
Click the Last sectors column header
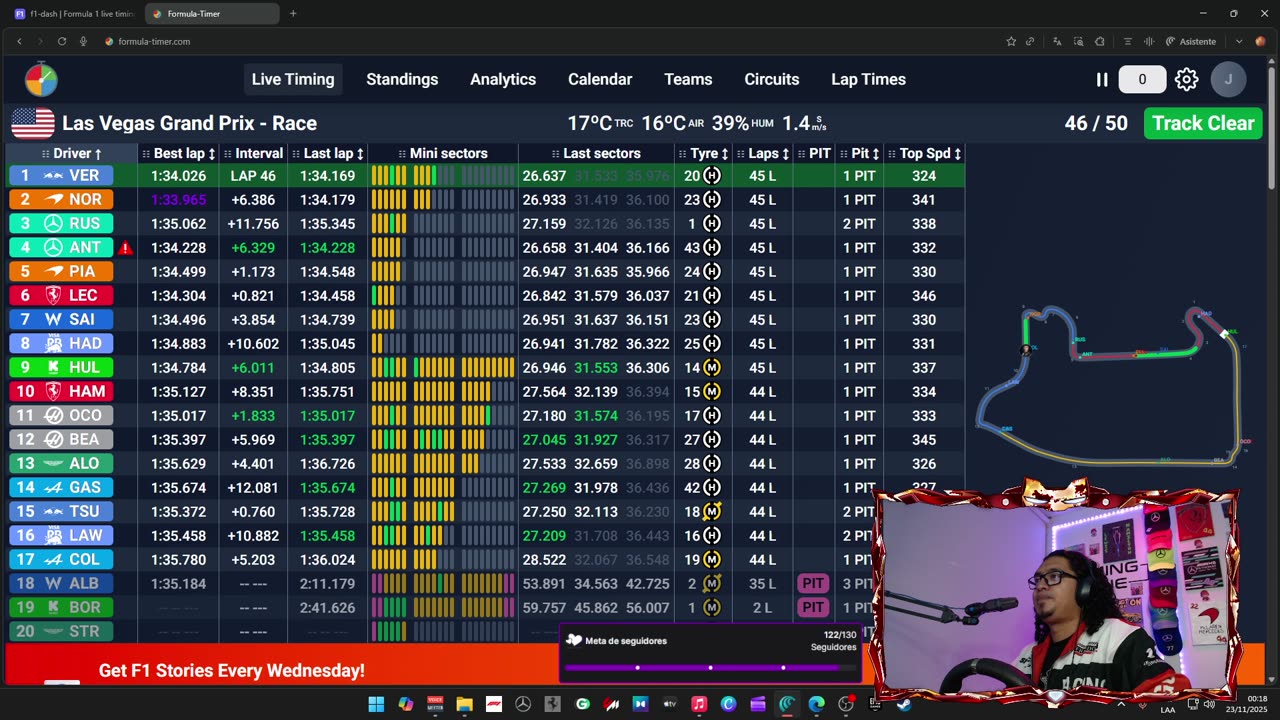[x=596, y=153]
